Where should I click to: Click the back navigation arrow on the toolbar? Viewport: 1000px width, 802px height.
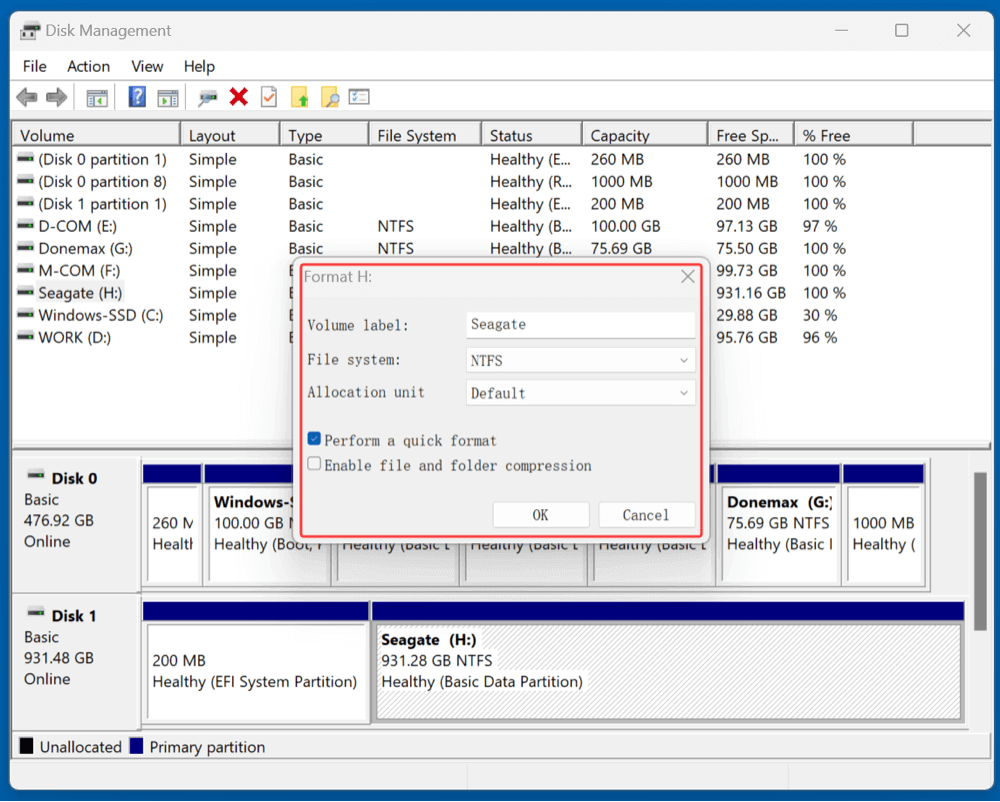tap(25, 97)
